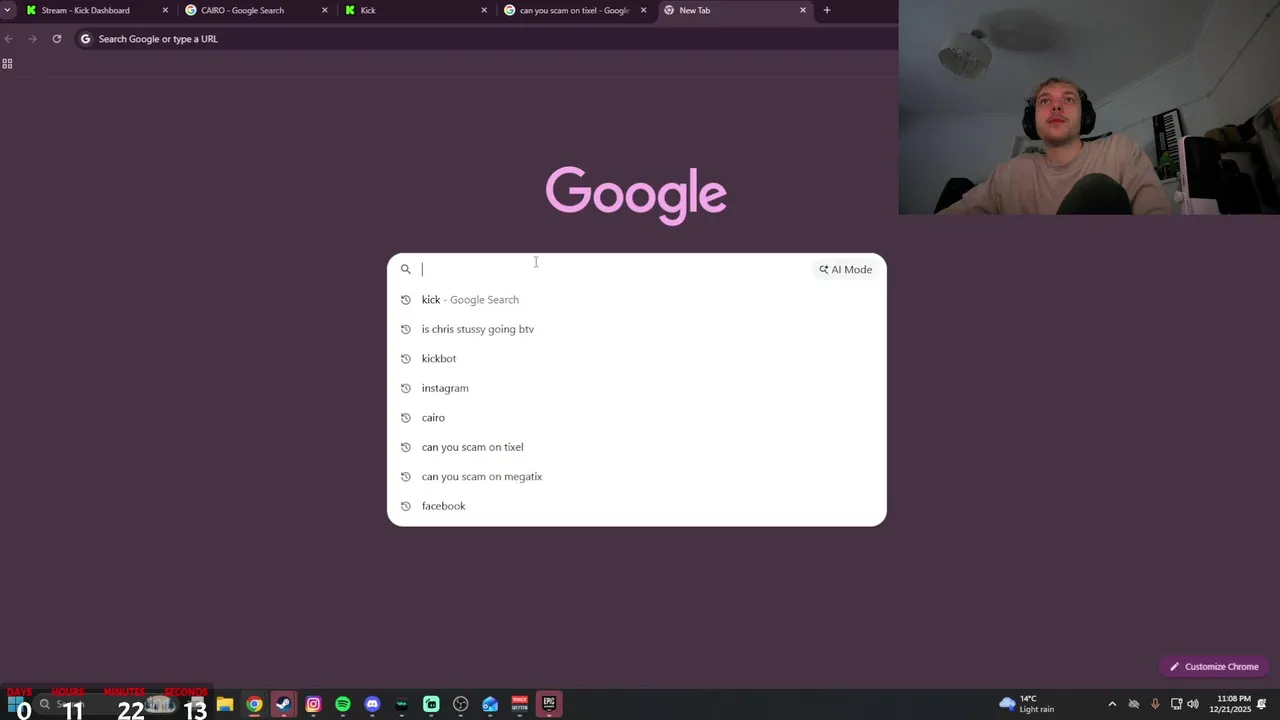Open the tab search chevron
Image resolution: width=1280 pixels, height=720 pixels.
click(7, 10)
